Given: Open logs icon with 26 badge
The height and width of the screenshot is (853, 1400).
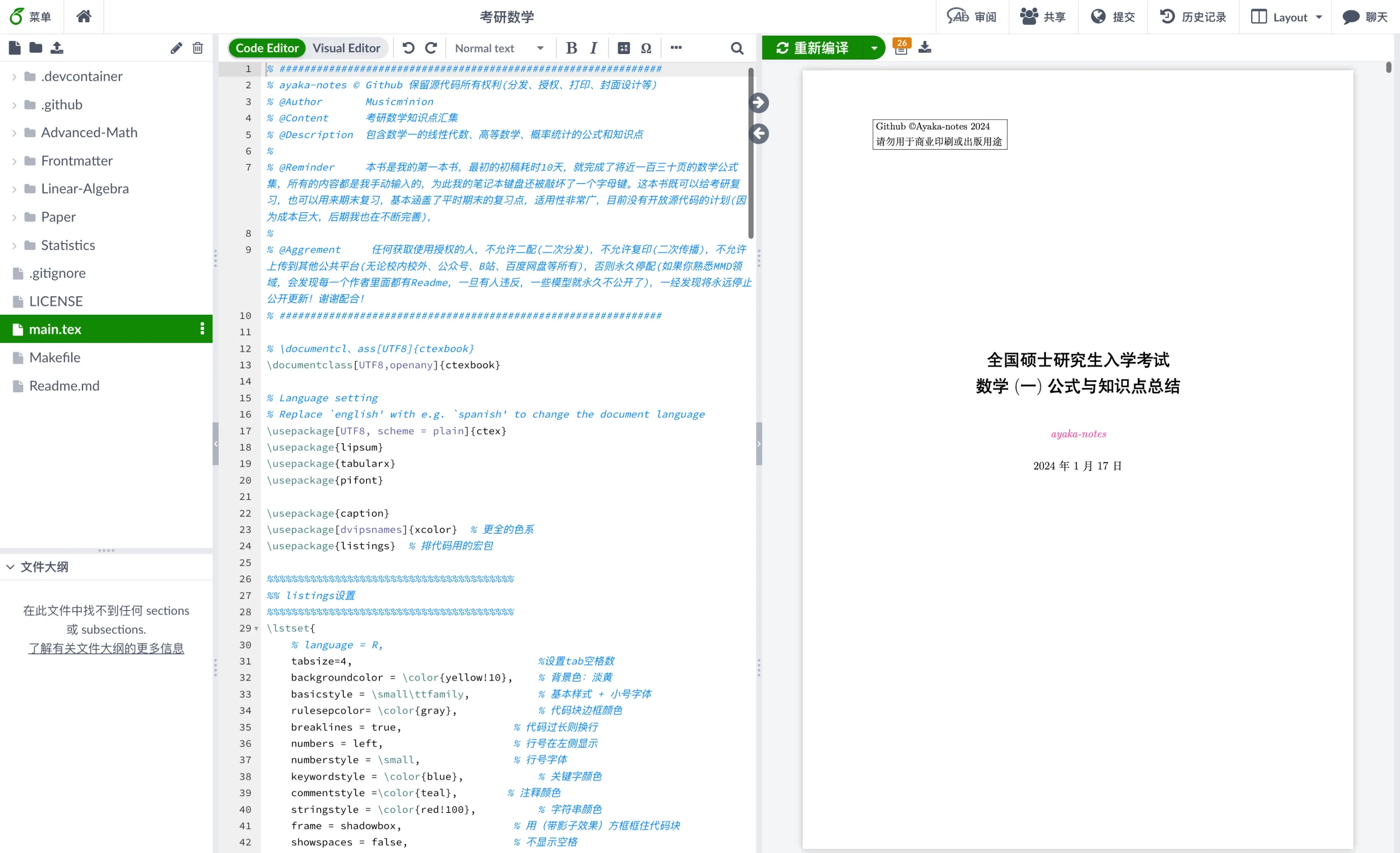Looking at the screenshot, I should (x=901, y=47).
